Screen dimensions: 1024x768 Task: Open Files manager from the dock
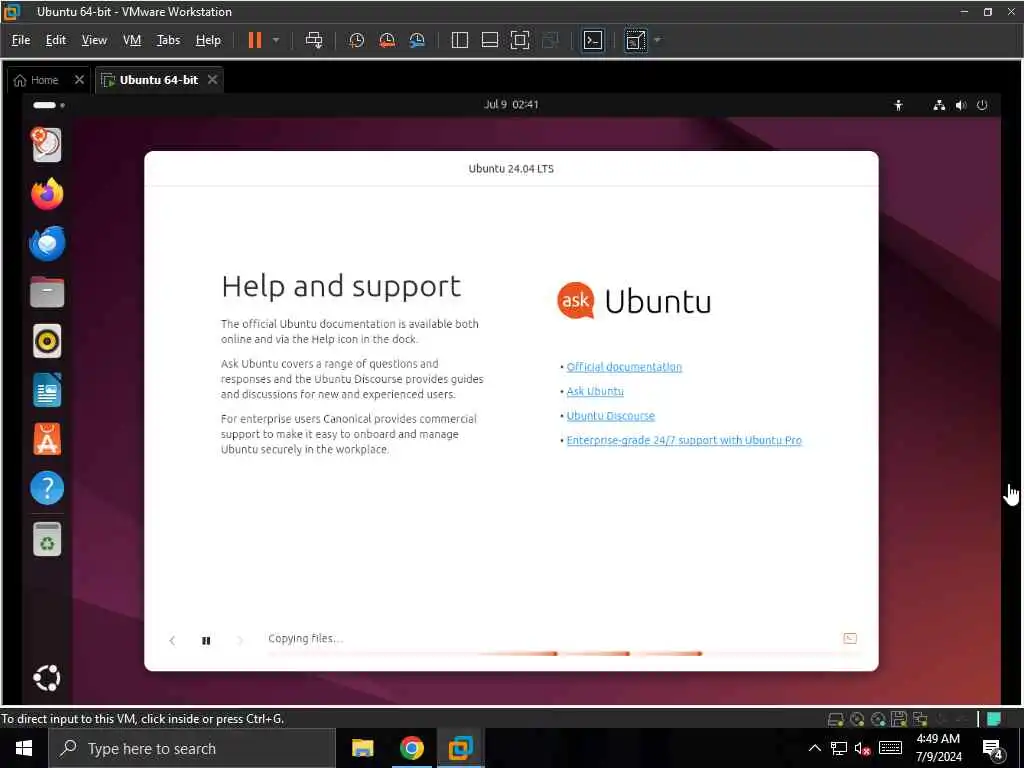click(x=47, y=292)
